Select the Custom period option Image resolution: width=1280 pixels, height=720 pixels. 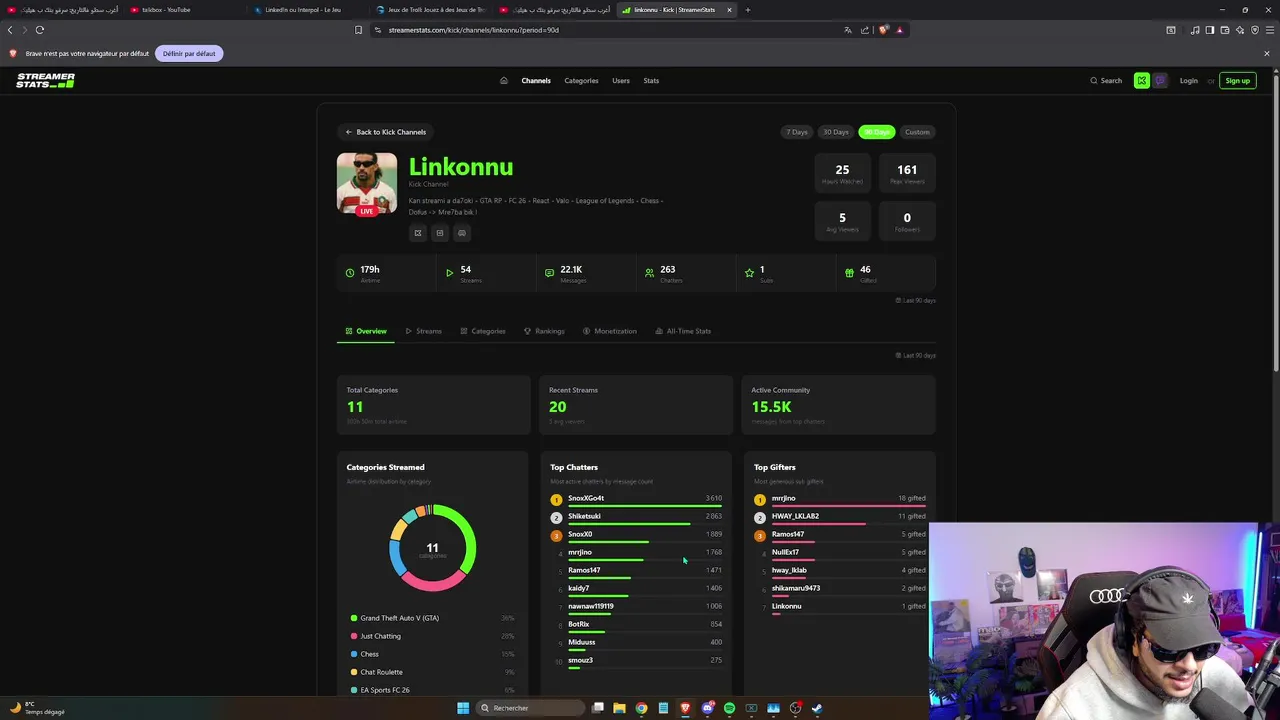[x=917, y=132]
